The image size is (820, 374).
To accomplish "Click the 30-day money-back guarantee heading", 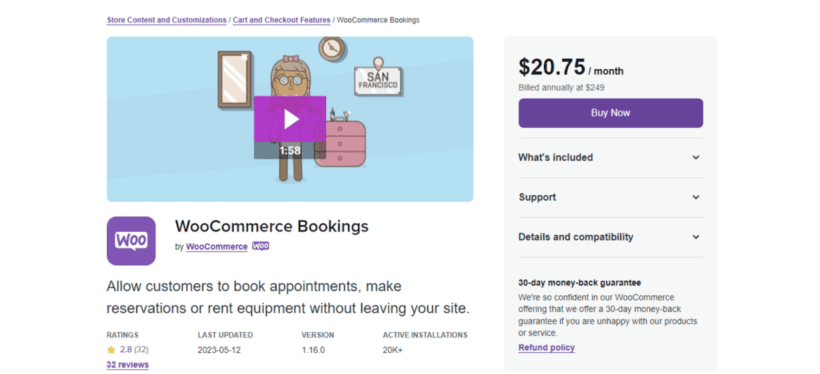I will 579,282.
